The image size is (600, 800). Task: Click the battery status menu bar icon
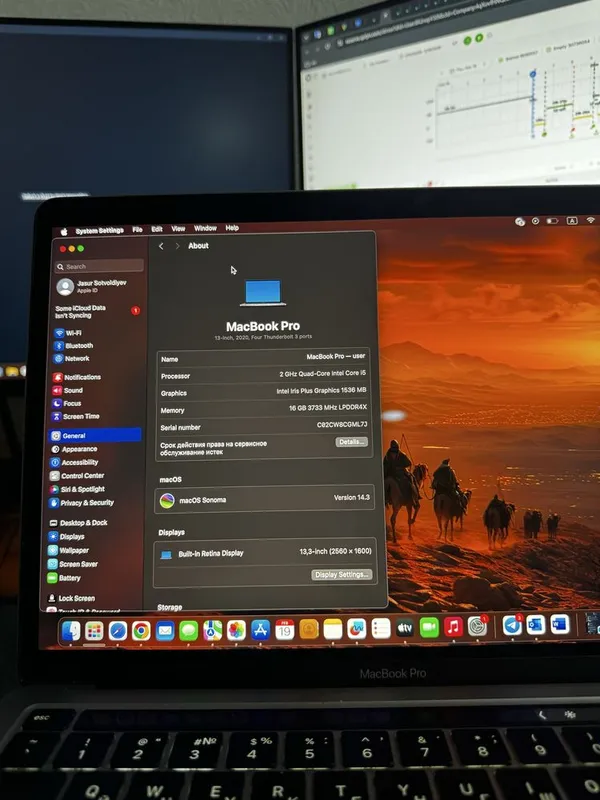point(552,221)
